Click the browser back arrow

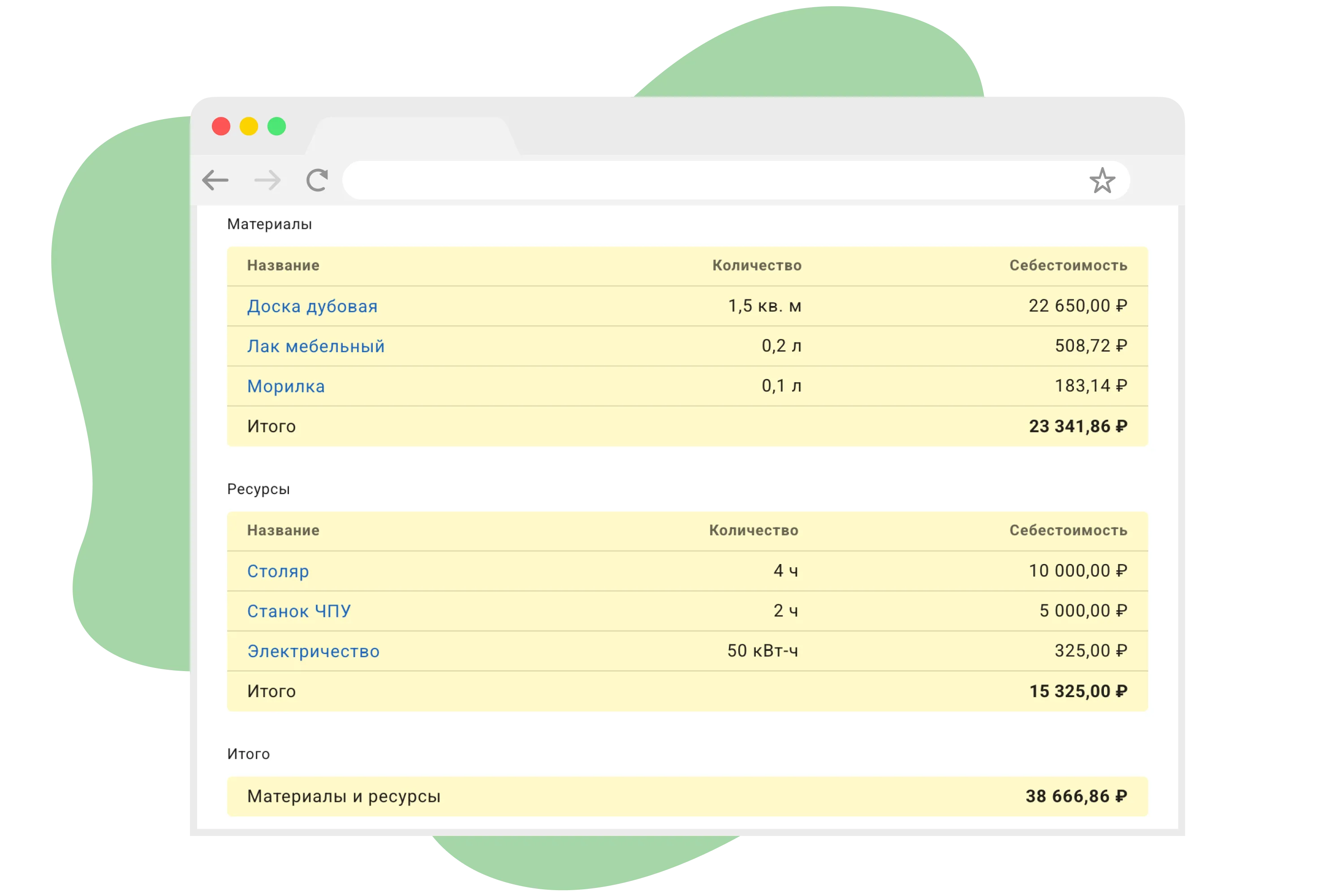pos(215,181)
